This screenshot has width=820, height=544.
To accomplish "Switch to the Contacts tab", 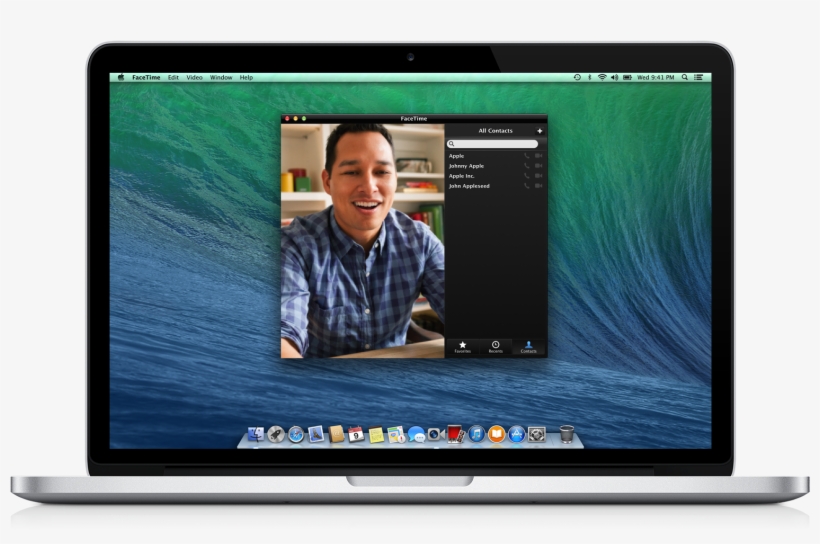I will click(x=529, y=347).
